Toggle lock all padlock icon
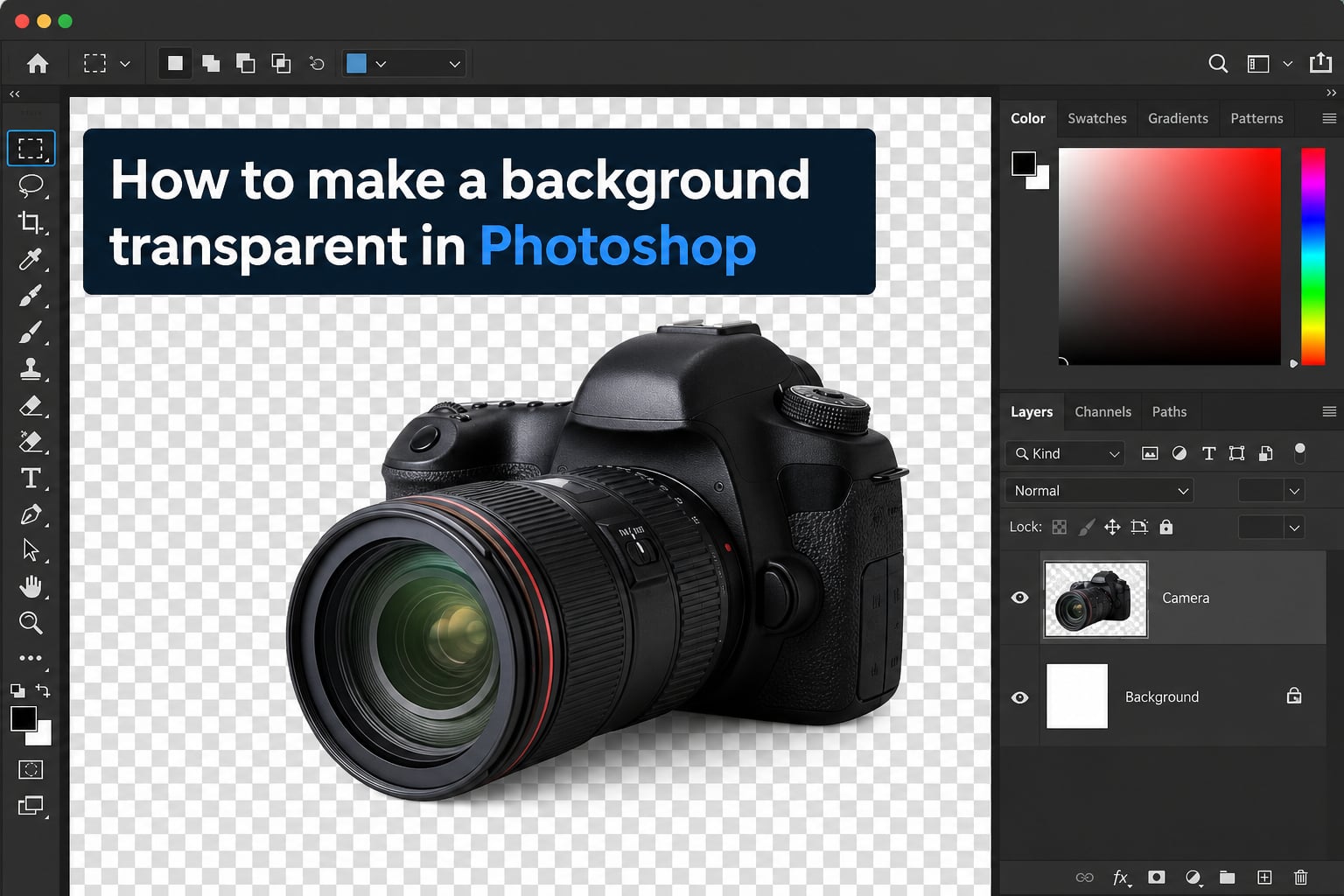The height and width of the screenshot is (896, 1344). [1165, 527]
